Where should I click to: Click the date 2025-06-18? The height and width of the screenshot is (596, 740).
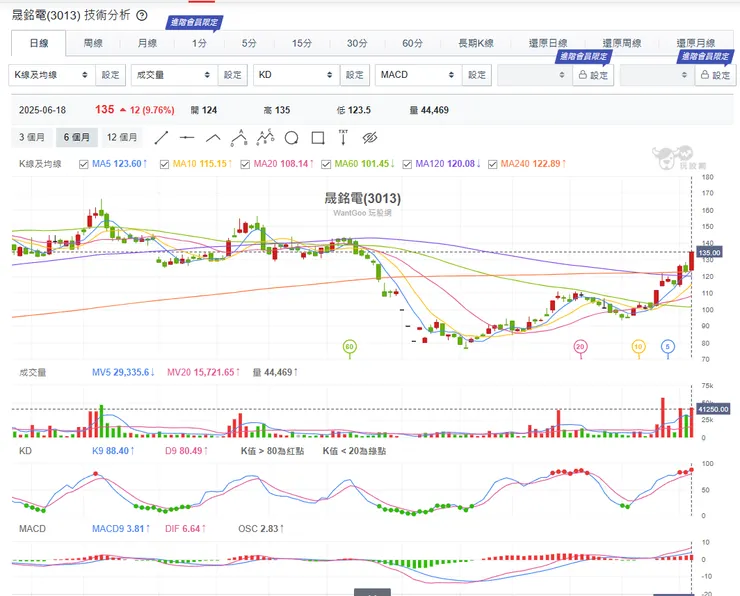click(42, 110)
